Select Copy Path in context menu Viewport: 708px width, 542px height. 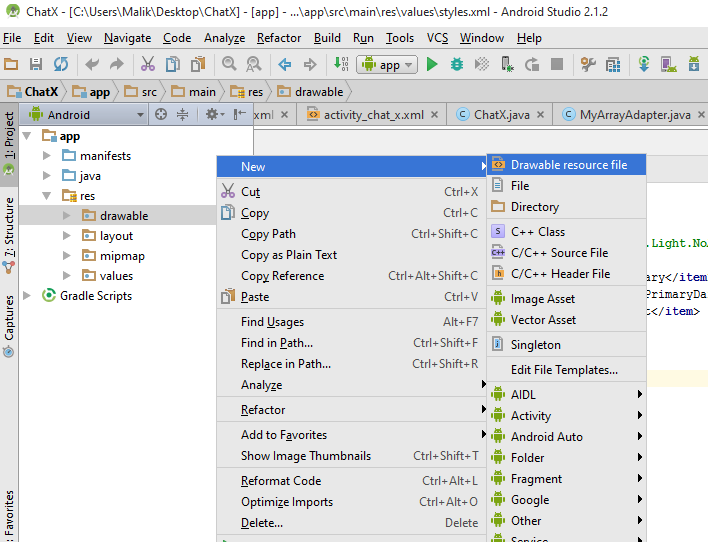click(351, 234)
